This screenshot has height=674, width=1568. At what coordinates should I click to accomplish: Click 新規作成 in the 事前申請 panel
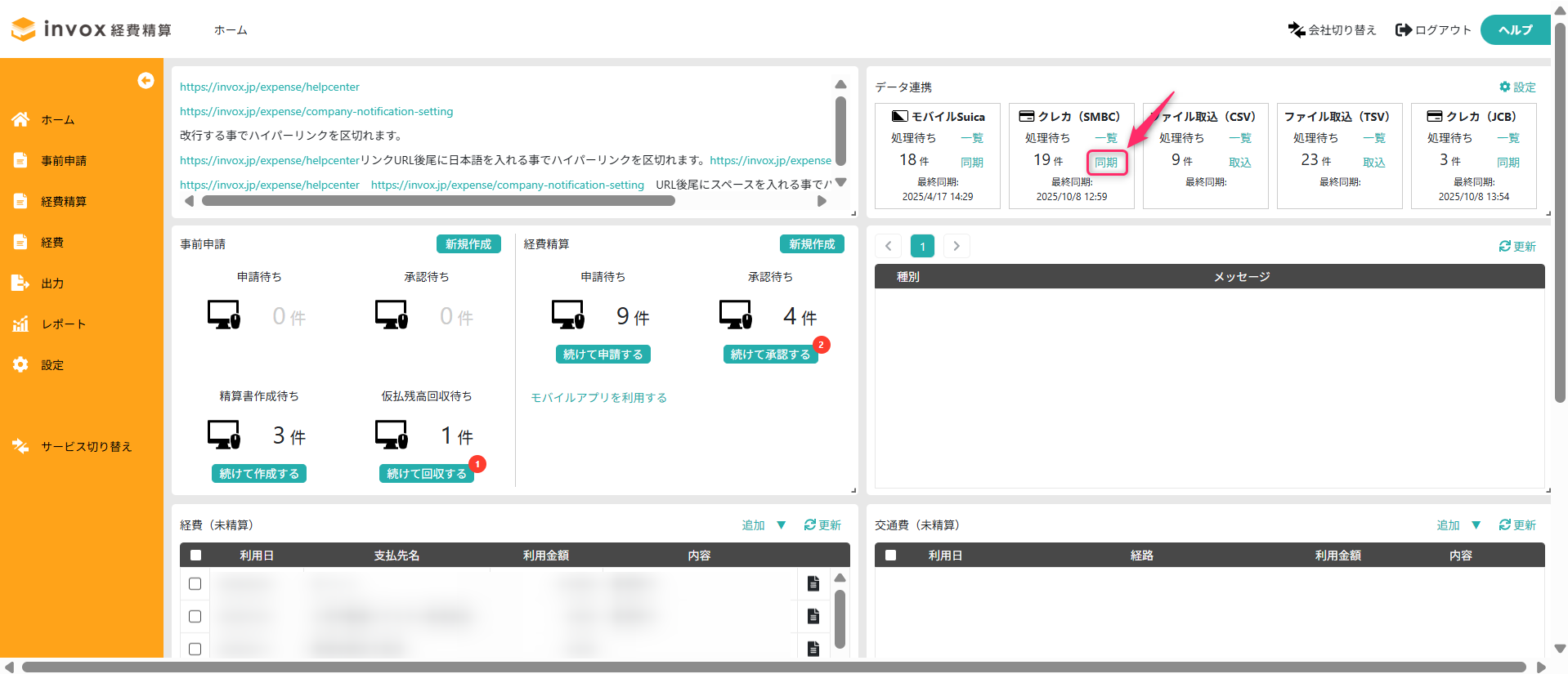(468, 244)
